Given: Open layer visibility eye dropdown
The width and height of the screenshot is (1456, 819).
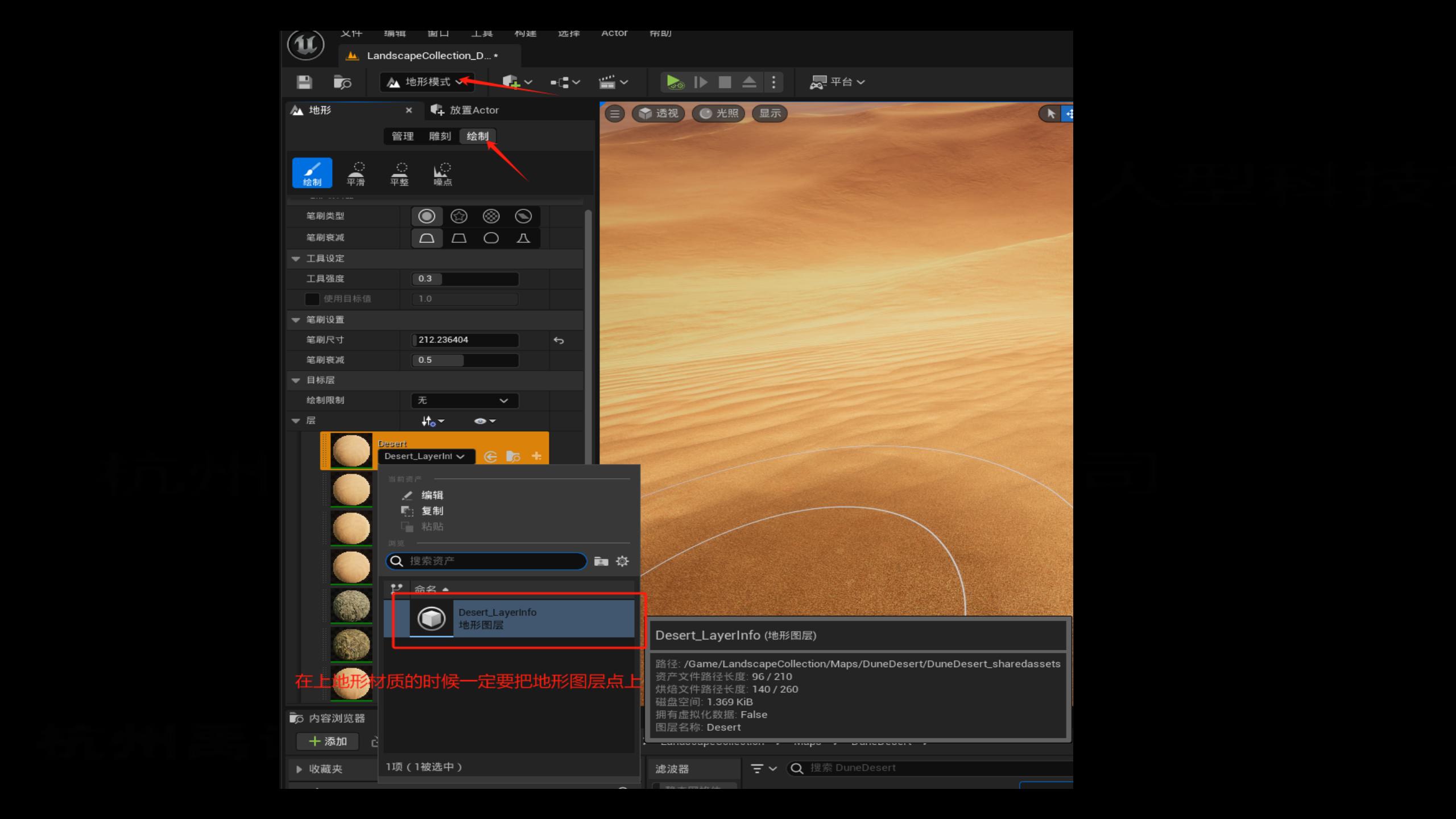Looking at the screenshot, I should point(485,421).
